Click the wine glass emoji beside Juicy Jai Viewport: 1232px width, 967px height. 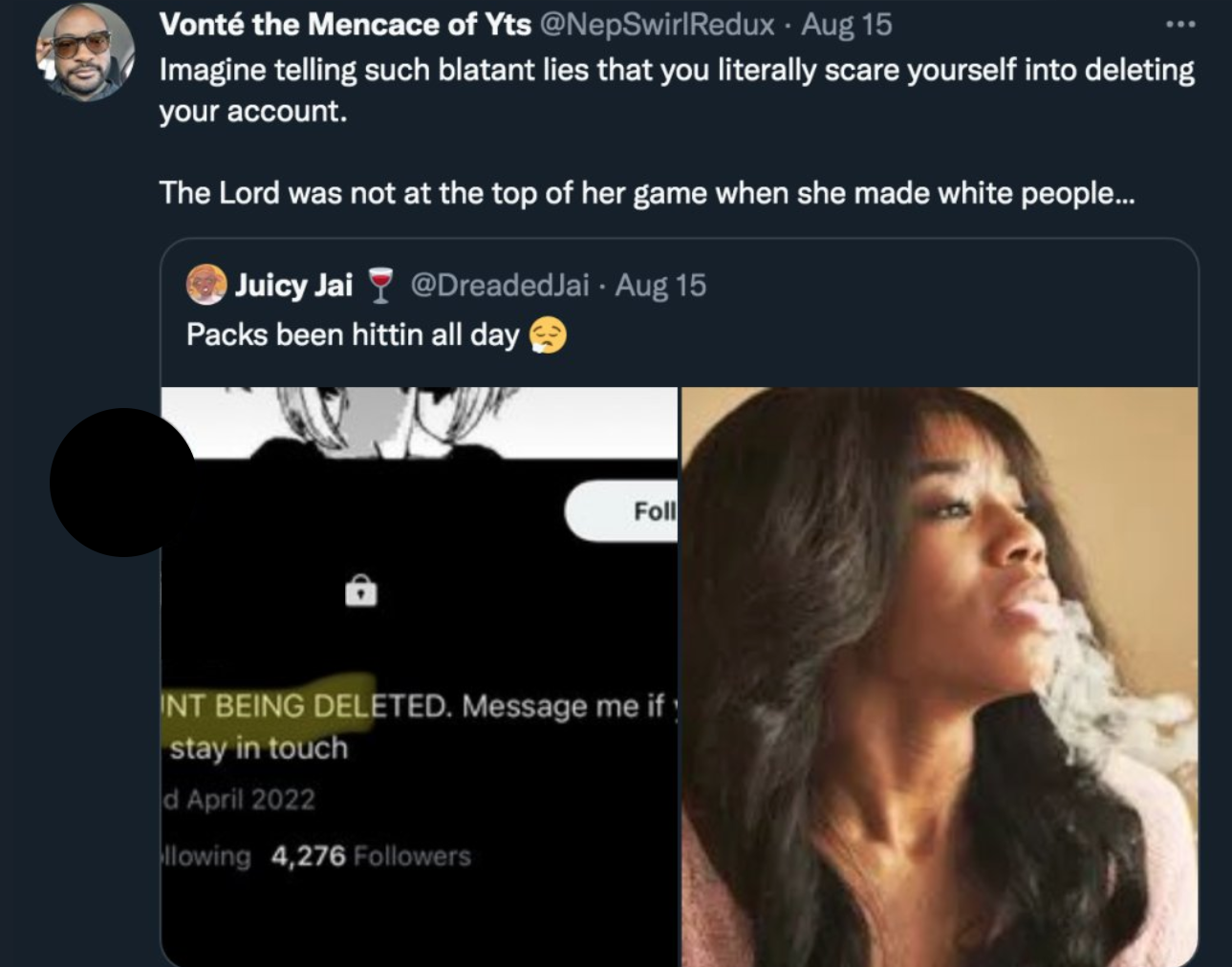pos(380,285)
